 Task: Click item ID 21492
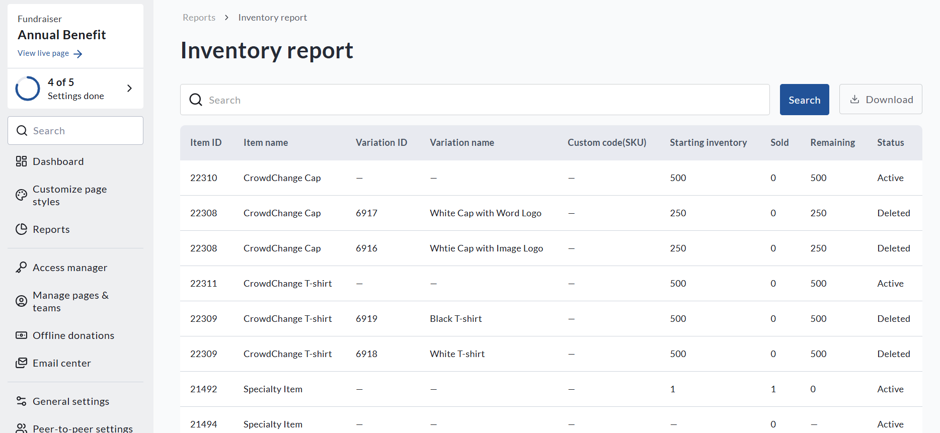(204, 389)
